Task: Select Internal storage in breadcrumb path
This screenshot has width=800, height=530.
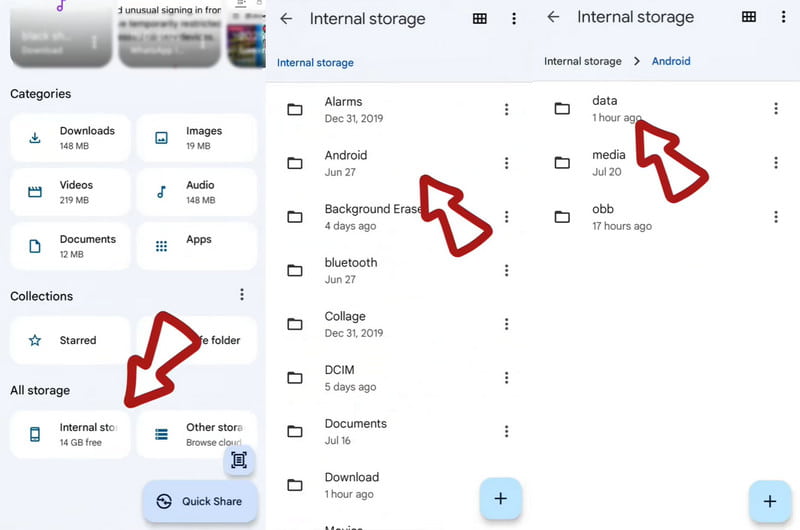Action: tap(582, 61)
